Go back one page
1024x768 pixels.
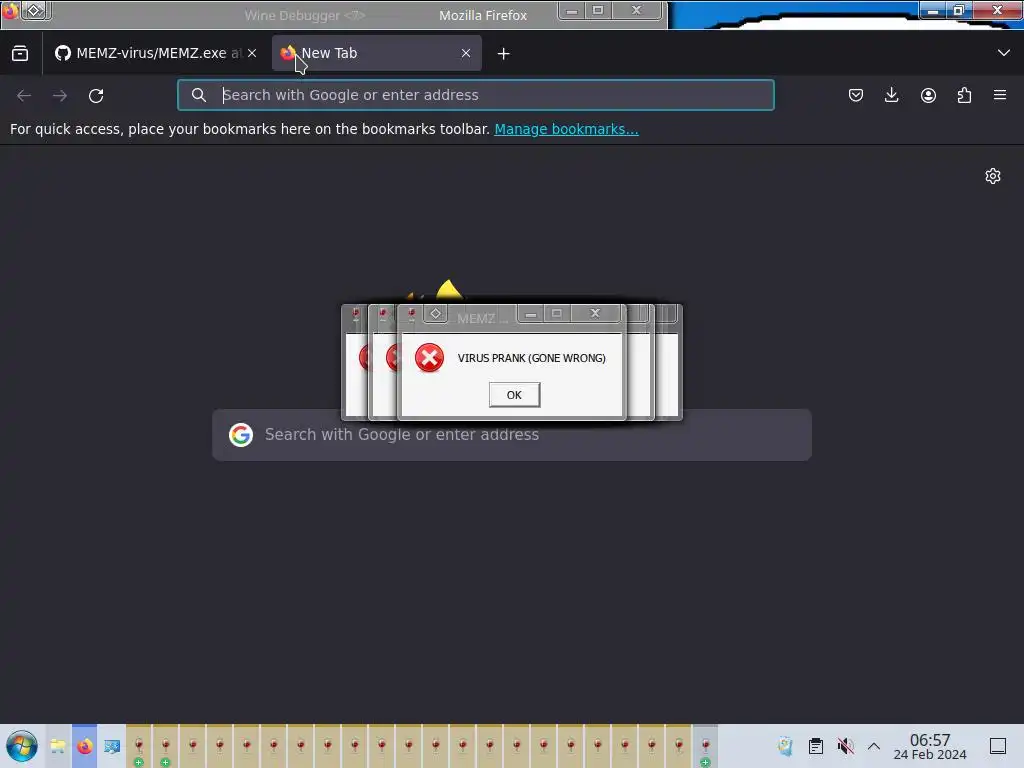point(24,95)
